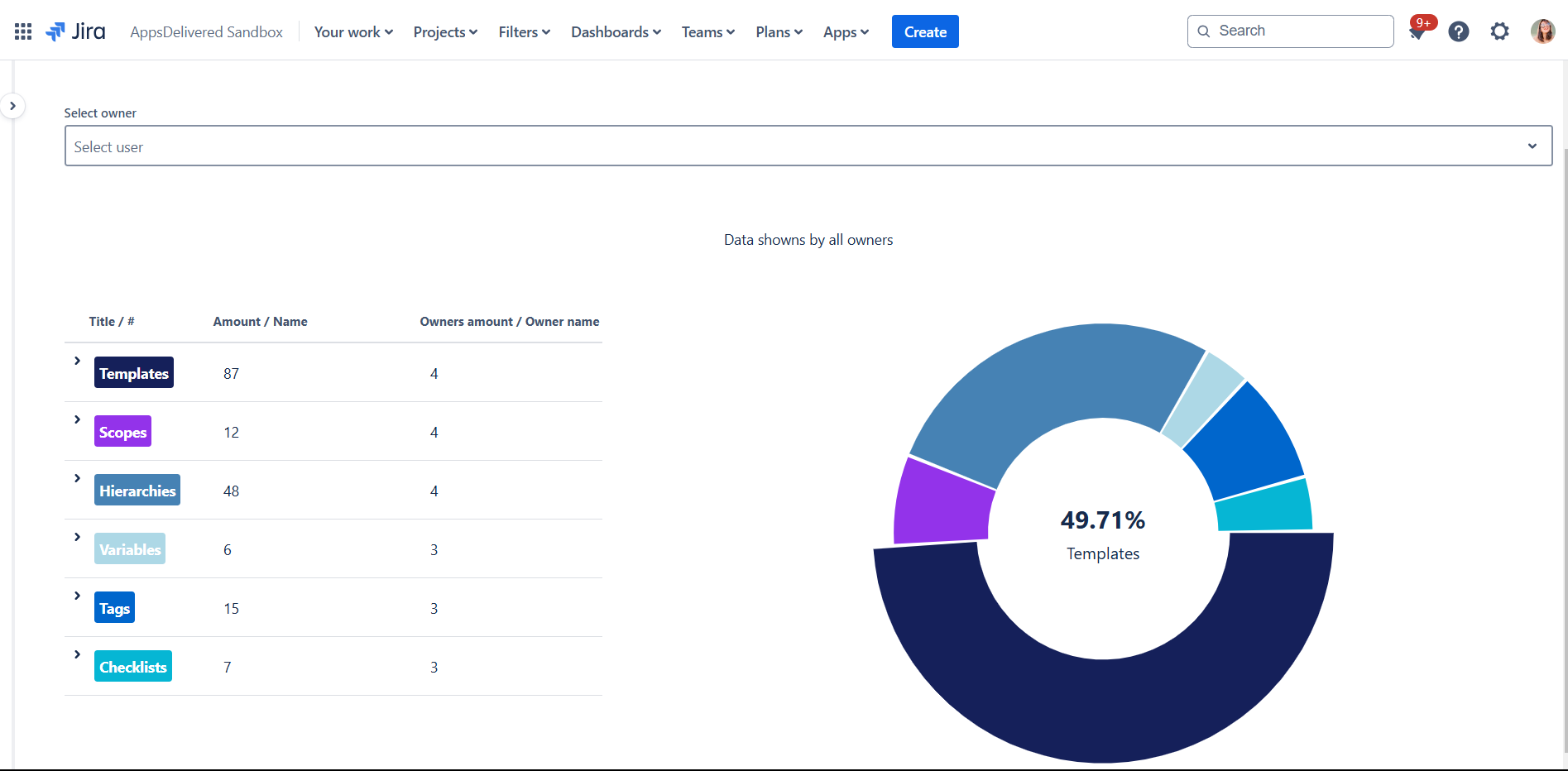This screenshot has width=1568, height=771.
Task: Open the Projects menu
Action: click(445, 32)
